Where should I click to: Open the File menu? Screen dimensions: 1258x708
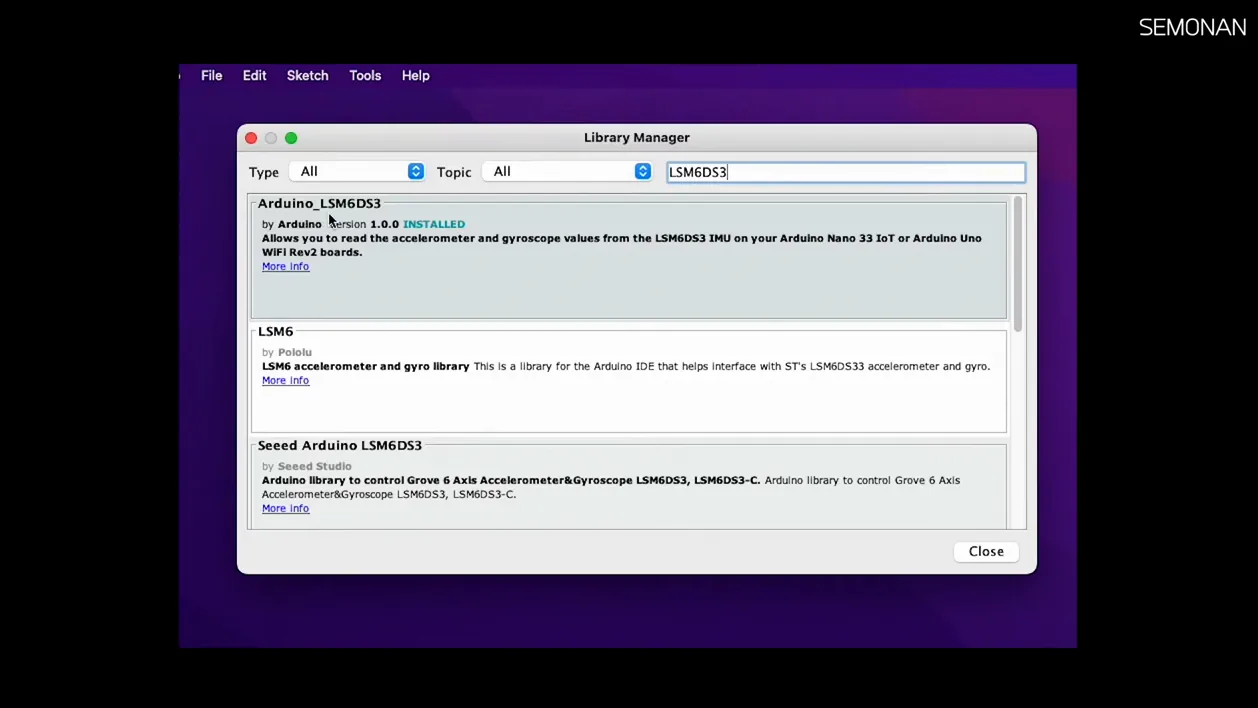(x=211, y=76)
